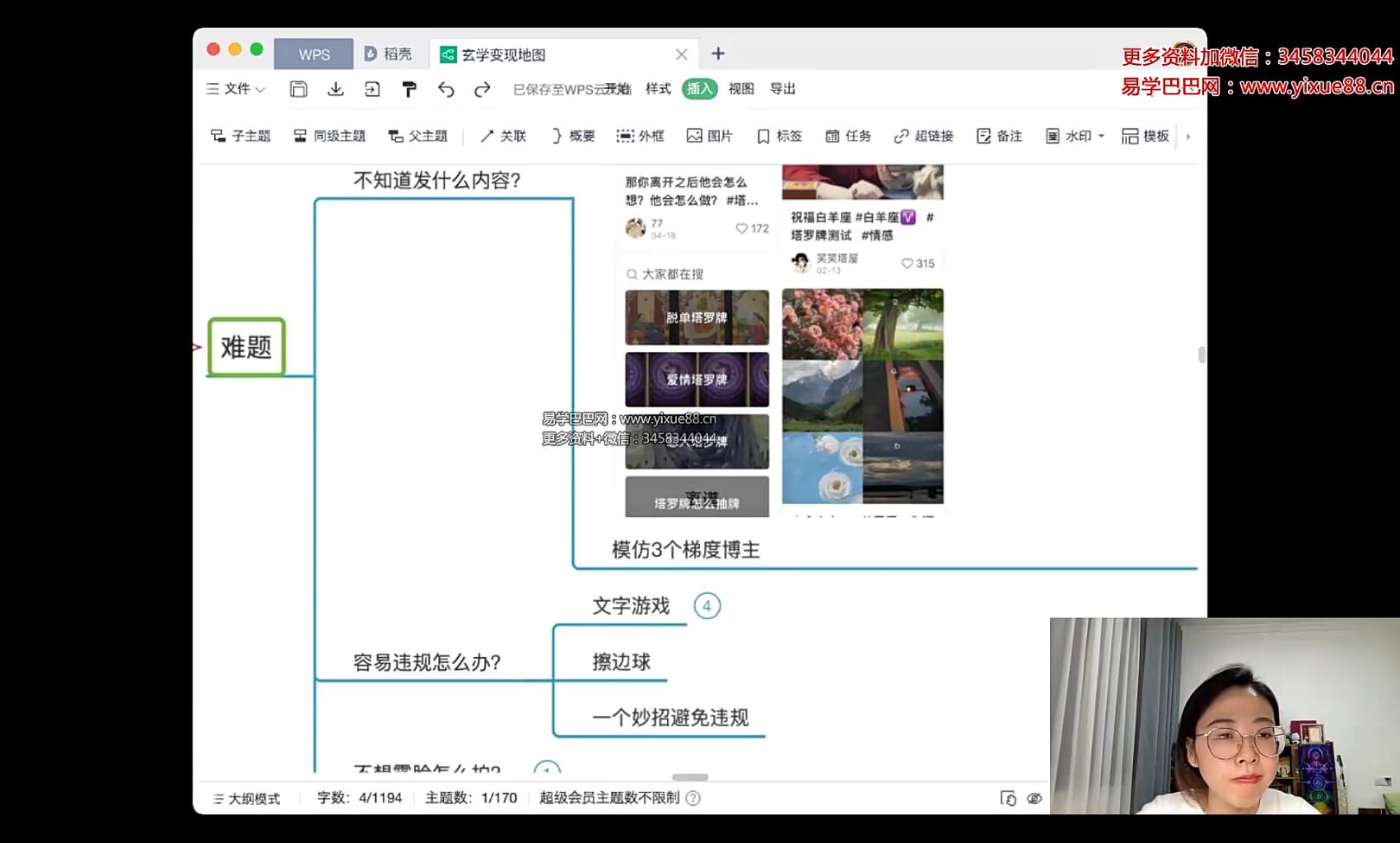Toggle the presentation eye icon in status bar
Viewport: 1400px width, 843px height.
[x=1034, y=798]
